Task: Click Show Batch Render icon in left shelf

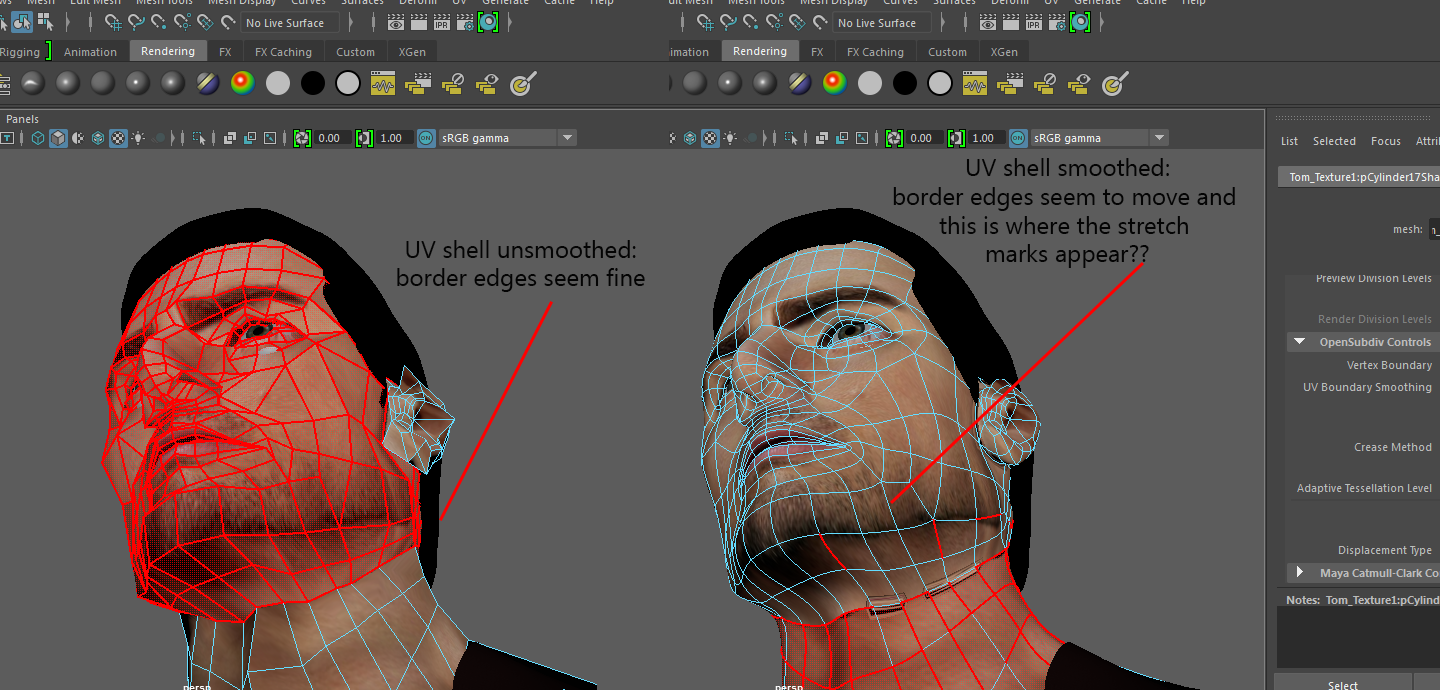Action: click(487, 84)
